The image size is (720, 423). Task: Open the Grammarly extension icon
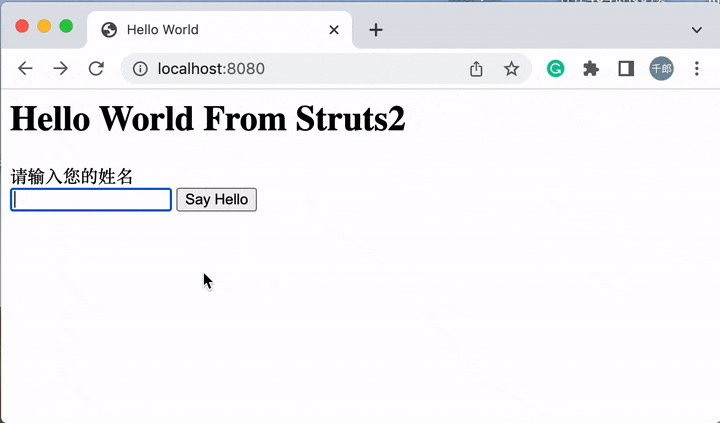point(555,69)
